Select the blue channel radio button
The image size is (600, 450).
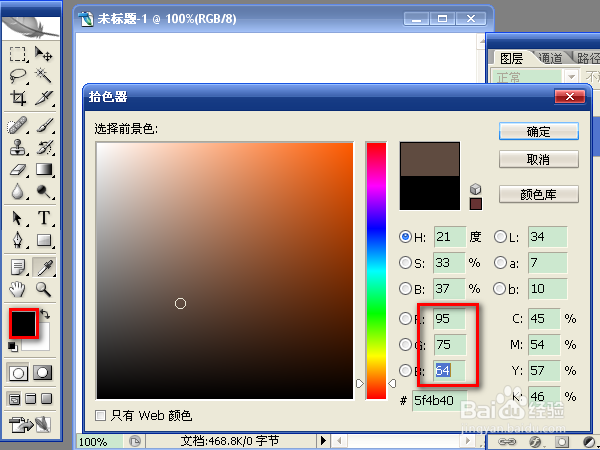[x=405, y=370]
